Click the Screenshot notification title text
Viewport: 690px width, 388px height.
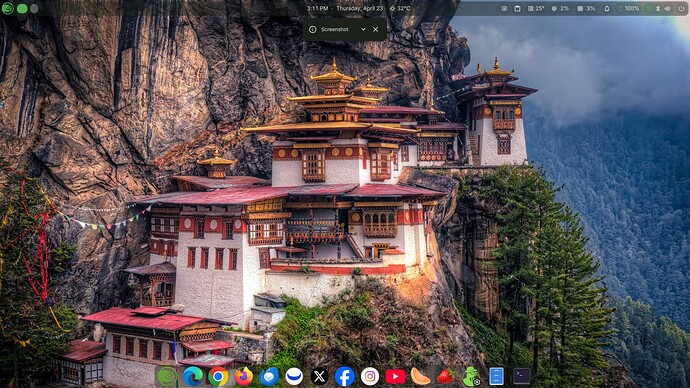coord(334,29)
